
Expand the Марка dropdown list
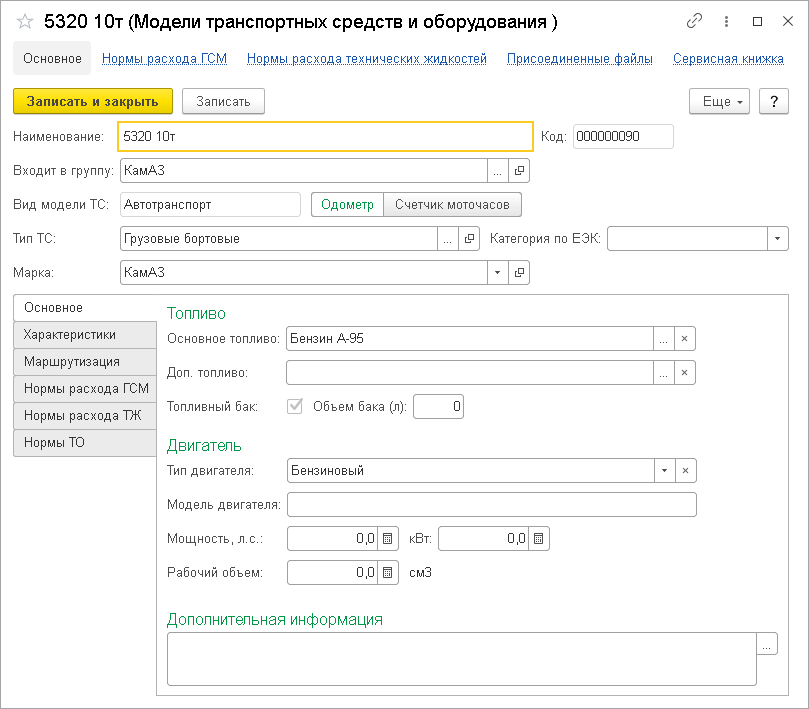pyautogui.click(x=497, y=272)
